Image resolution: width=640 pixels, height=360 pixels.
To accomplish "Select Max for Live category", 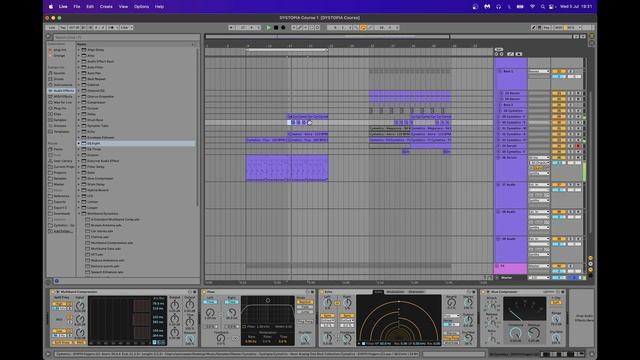I will pyautogui.click(x=62, y=102).
